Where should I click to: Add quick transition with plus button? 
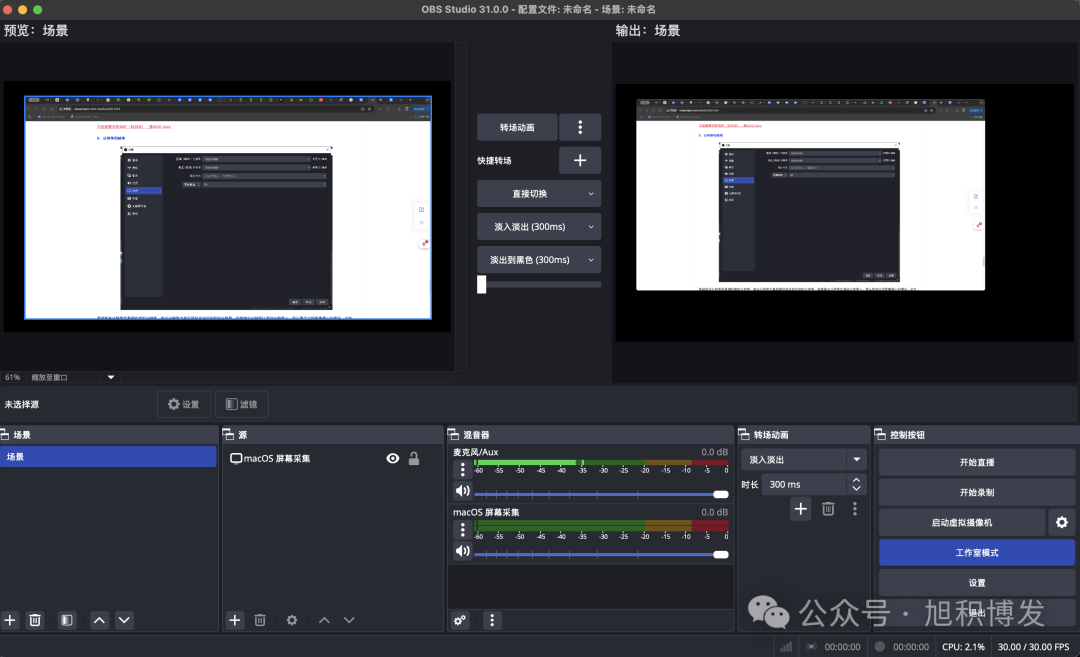pos(580,160)
